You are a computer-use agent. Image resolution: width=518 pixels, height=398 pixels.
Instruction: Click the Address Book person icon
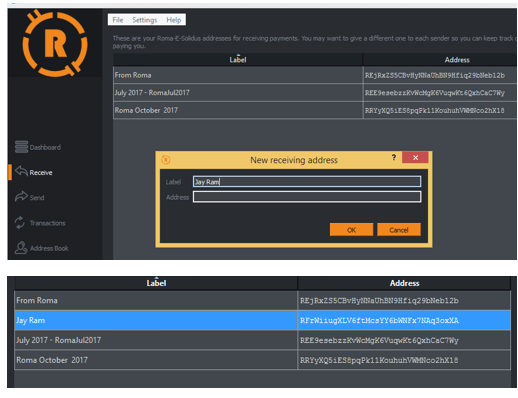point(21,248)
